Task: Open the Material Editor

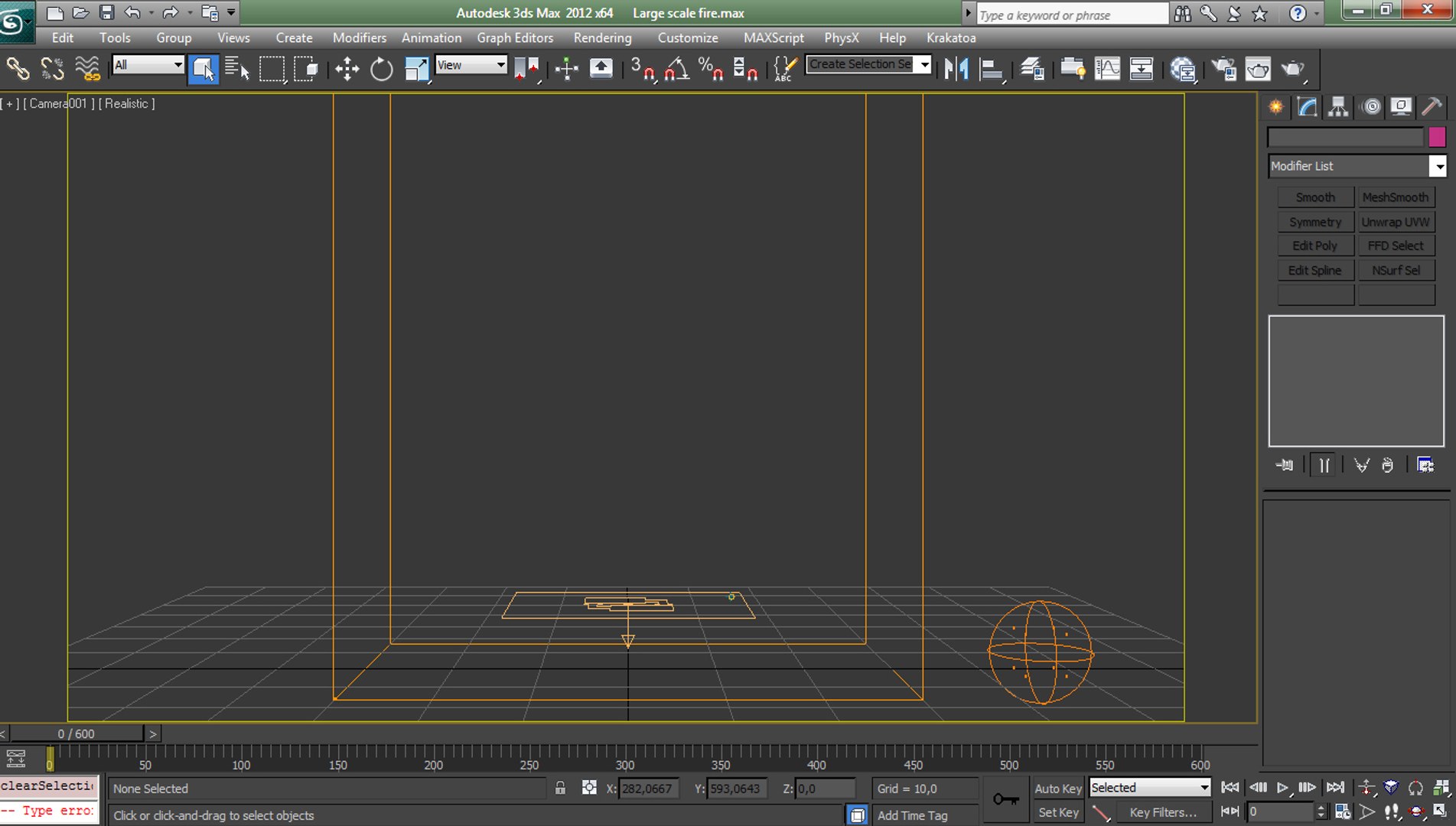Action: click(1183, 69)
